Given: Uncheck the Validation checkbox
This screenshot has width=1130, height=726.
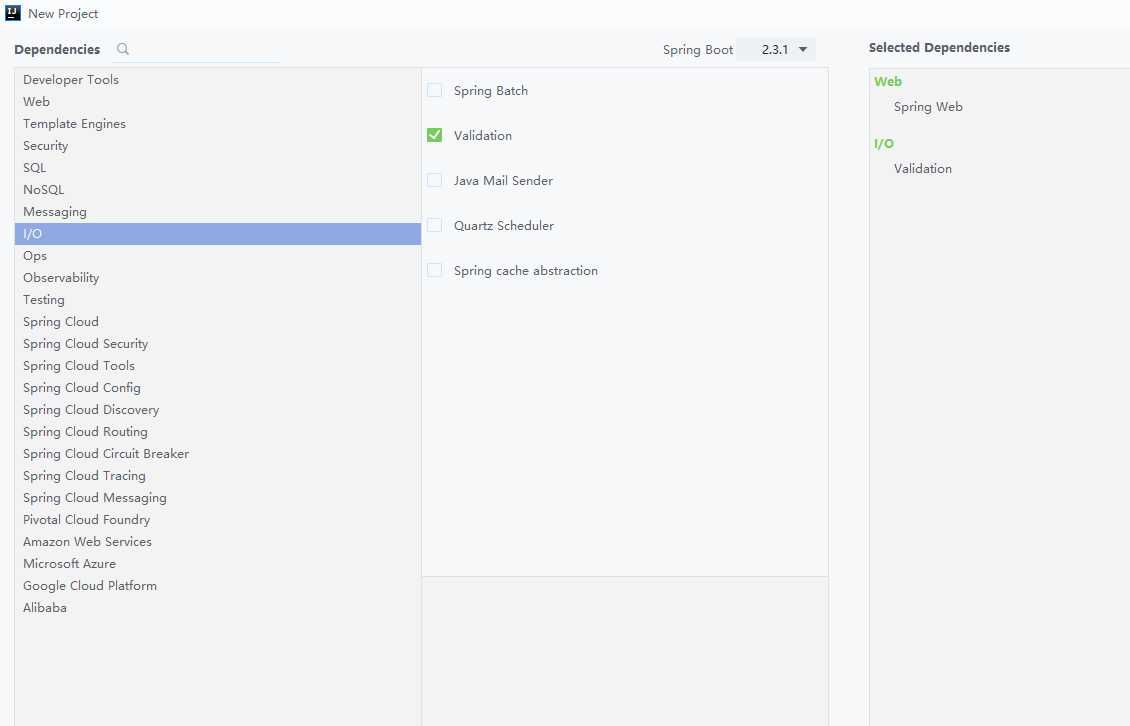Looking at the screenshot, I should point(435,135).
